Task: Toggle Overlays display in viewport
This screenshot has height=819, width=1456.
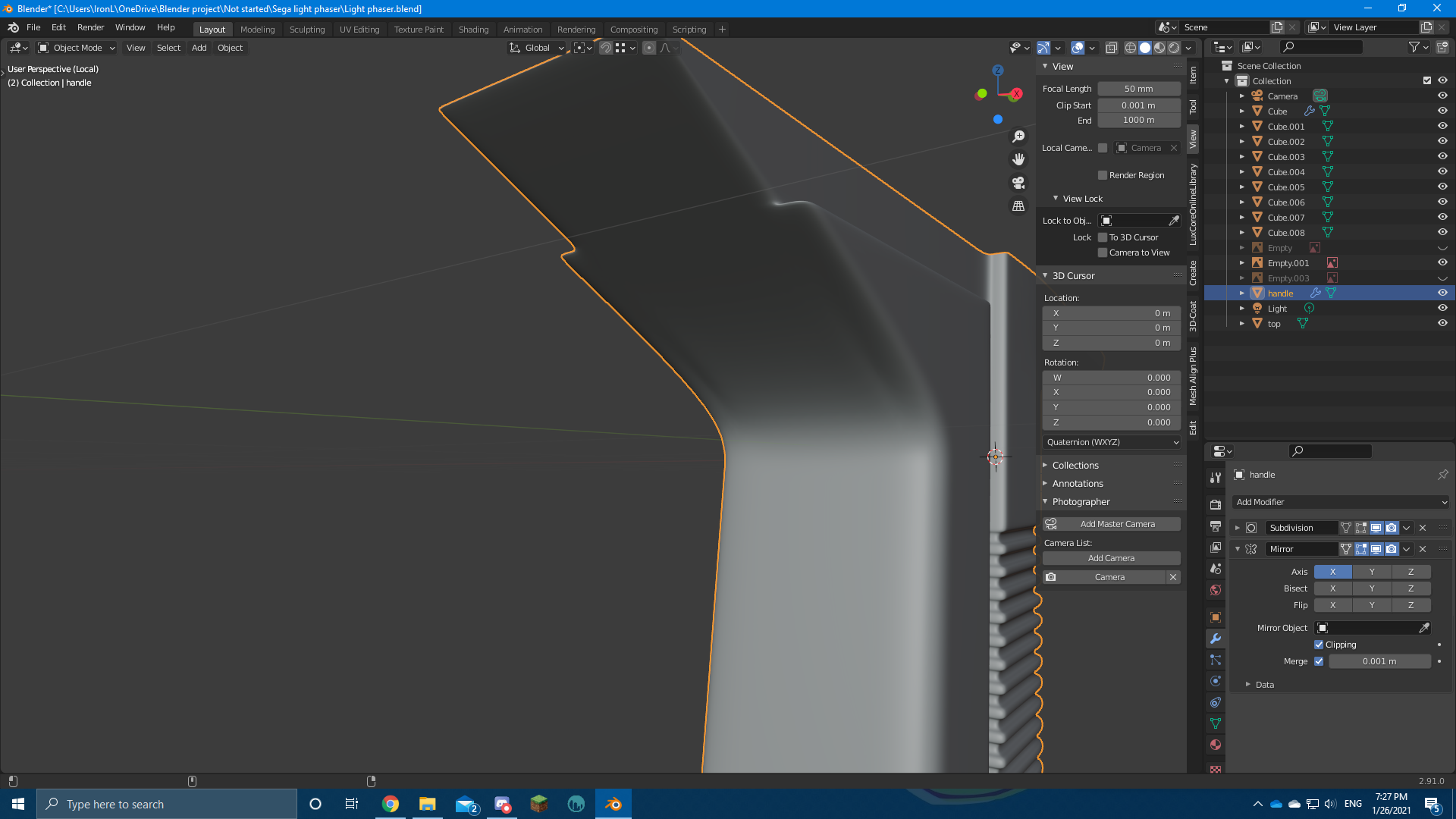Action: pyautogui.click(x=1078, y=48)
